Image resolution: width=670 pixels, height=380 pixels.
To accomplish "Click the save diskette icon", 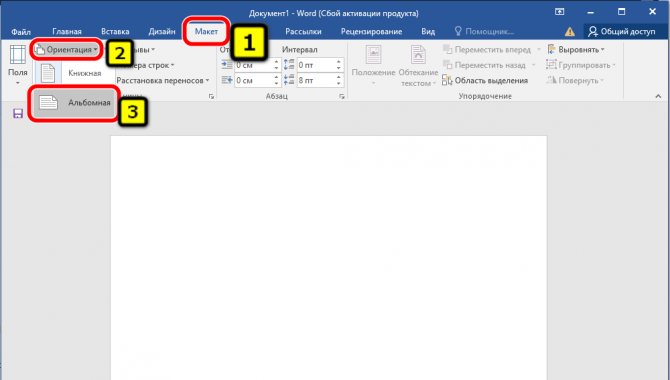I will coord(18,113).
